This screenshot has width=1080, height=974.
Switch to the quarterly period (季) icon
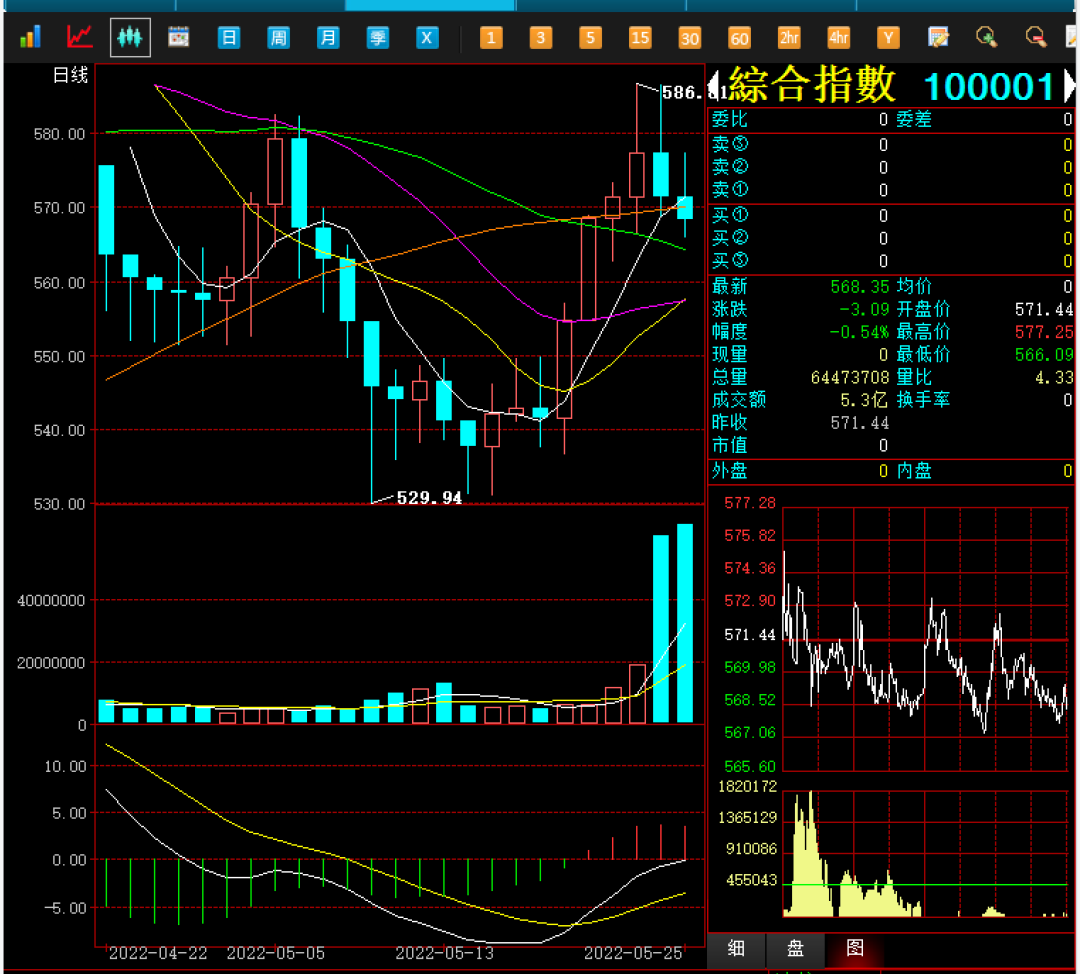coord(377,37)
